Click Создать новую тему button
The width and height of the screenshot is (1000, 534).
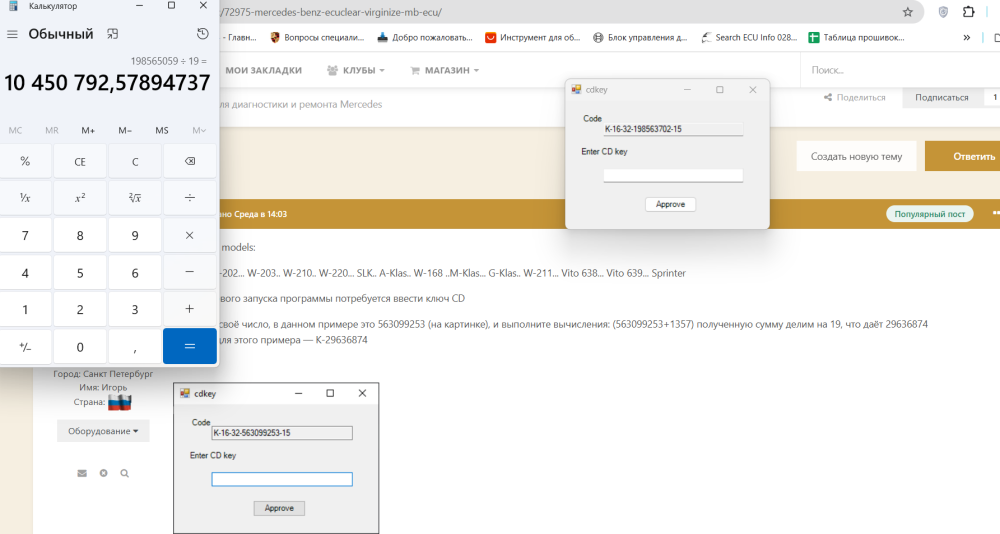pos(856,156)
